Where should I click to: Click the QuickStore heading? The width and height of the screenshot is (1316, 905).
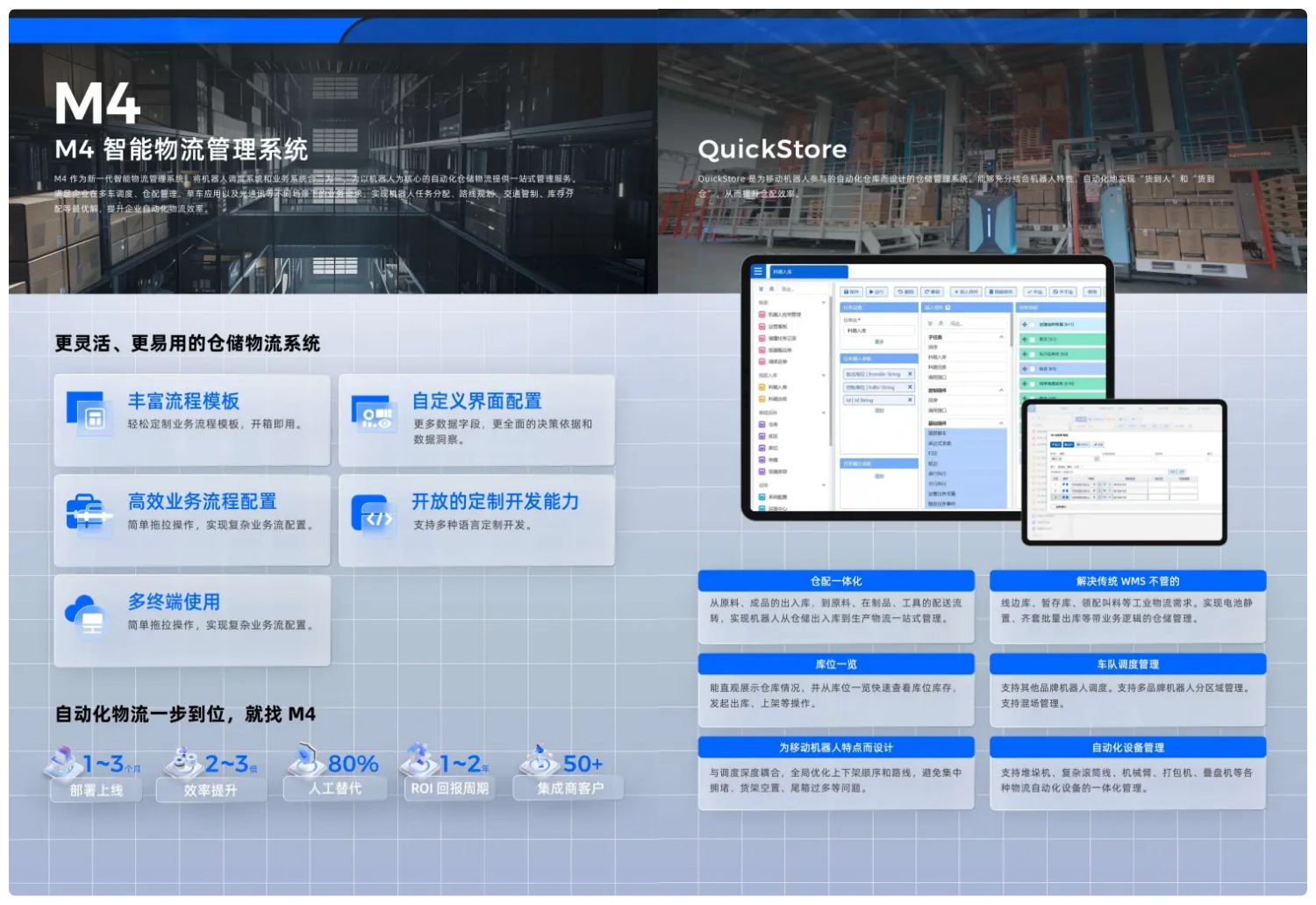tap(772, 149)
